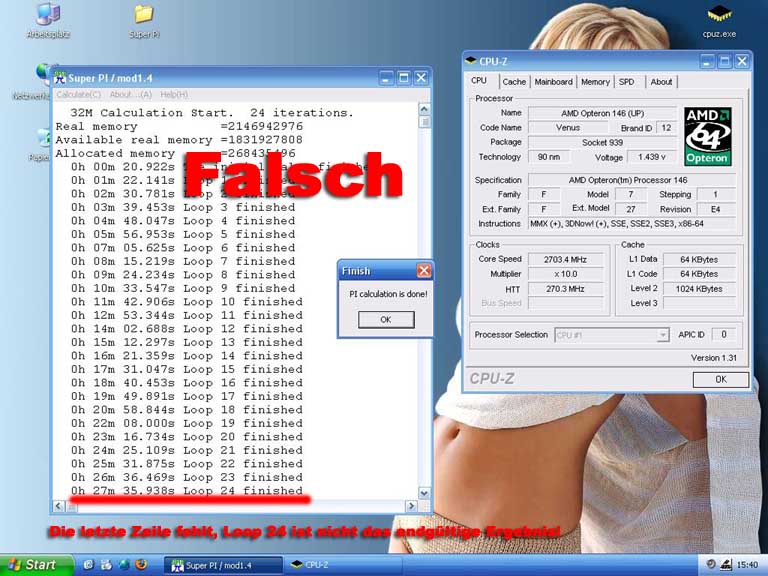Click '32M Calculation Start' line
Screen dimensions: 768x576
[x=212, y=113]
